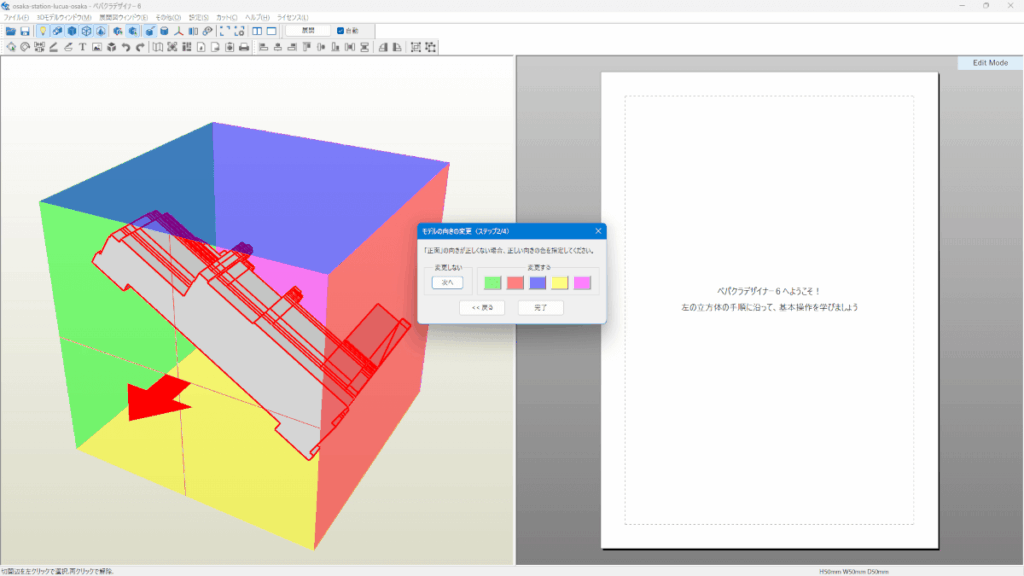Click the Redo arrow icon
Screen dimensions: 1024x576
pos(141,47)
